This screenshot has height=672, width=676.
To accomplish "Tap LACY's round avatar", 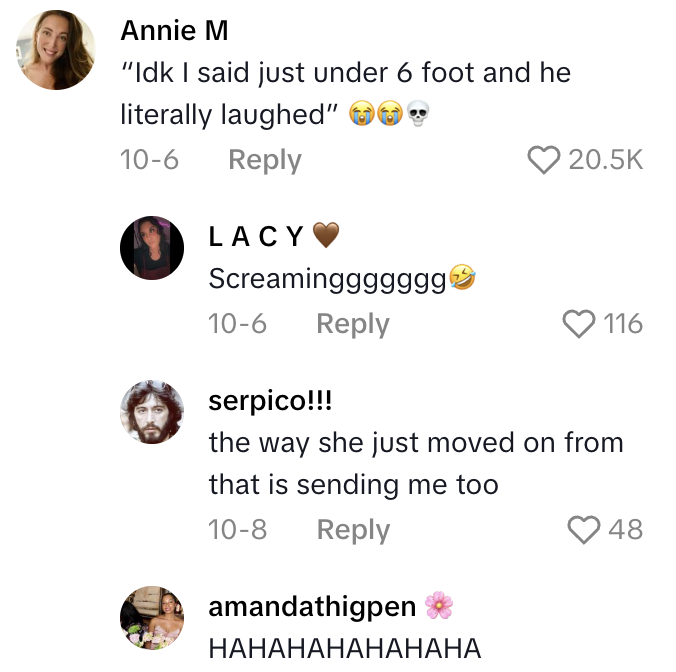I will click(x=152, y=246).
